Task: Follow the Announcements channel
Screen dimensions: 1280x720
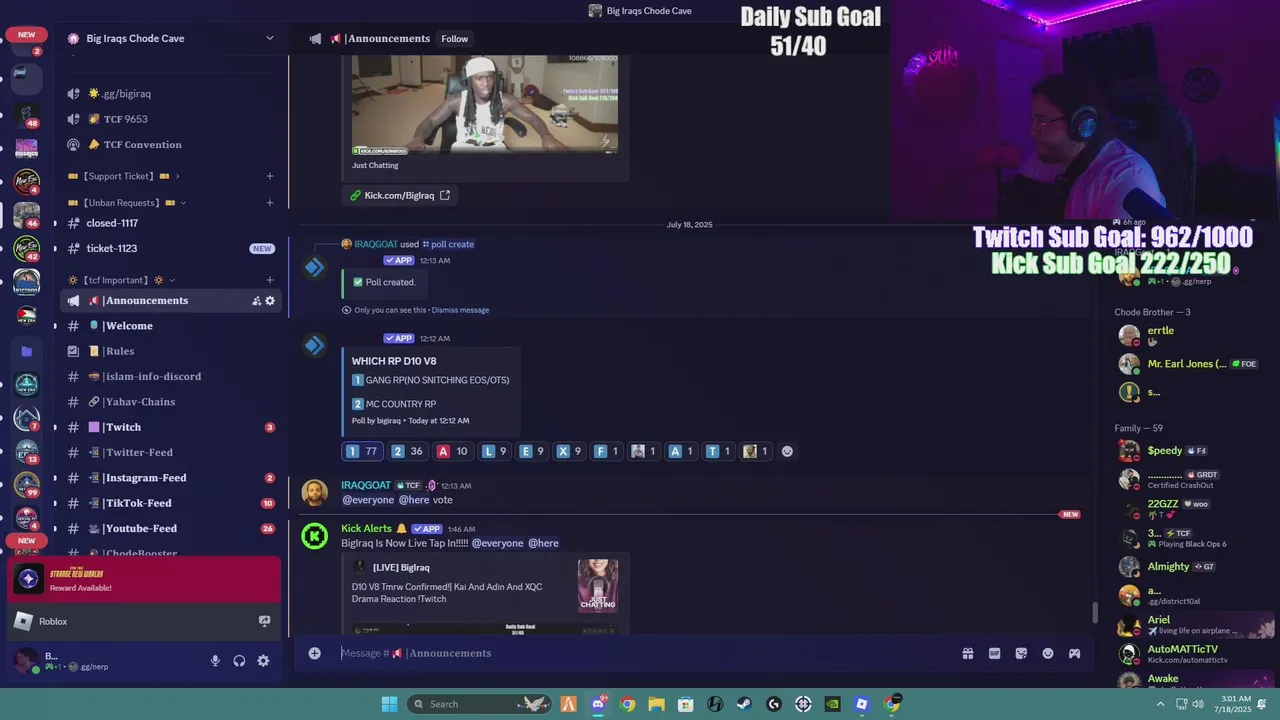Action: pyautogui.click(x=454, y=38)
